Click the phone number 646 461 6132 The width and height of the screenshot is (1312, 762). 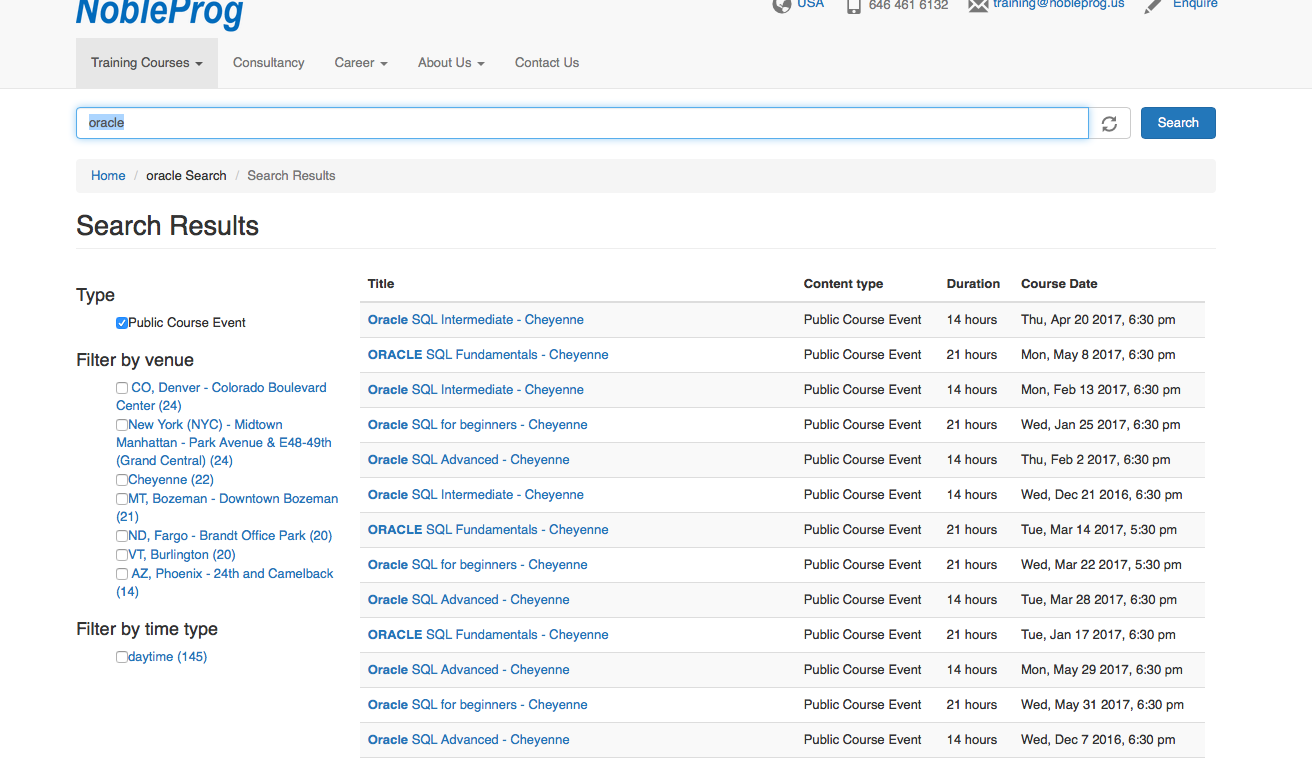(x=908, y=5)
